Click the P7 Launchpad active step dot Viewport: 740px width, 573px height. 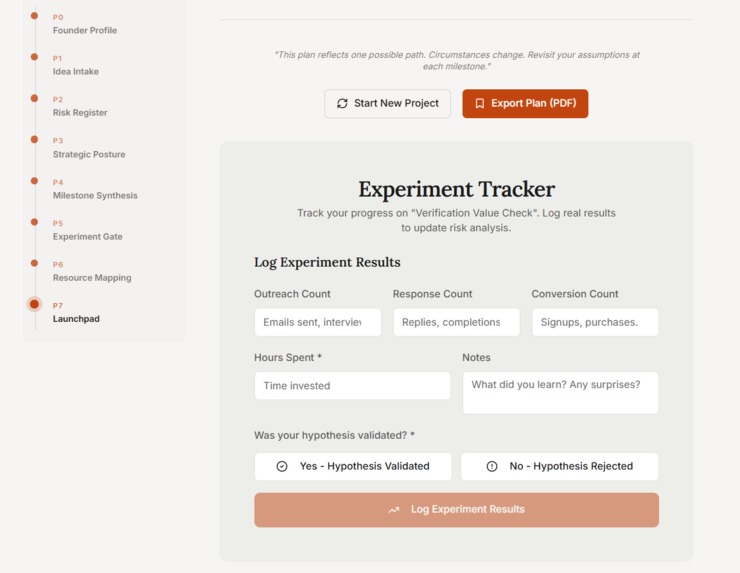tap(34, 304)
